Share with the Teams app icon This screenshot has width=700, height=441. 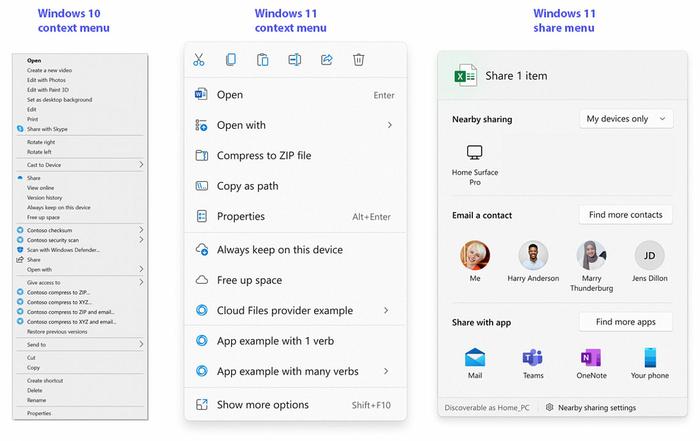tap(533, 358)
